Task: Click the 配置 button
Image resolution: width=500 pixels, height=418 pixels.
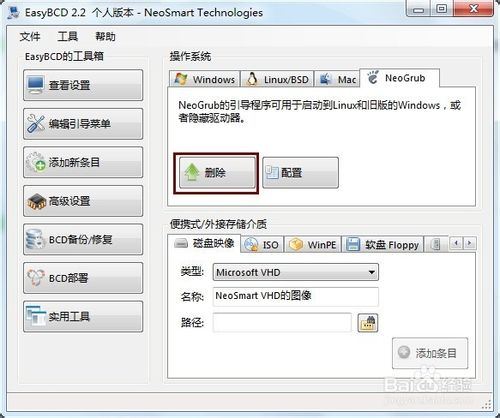Action: point(300,173)
